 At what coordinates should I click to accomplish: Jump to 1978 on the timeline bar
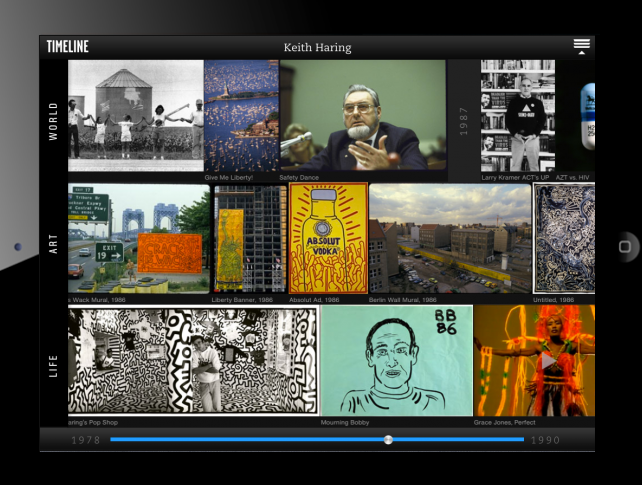(86, 440)
